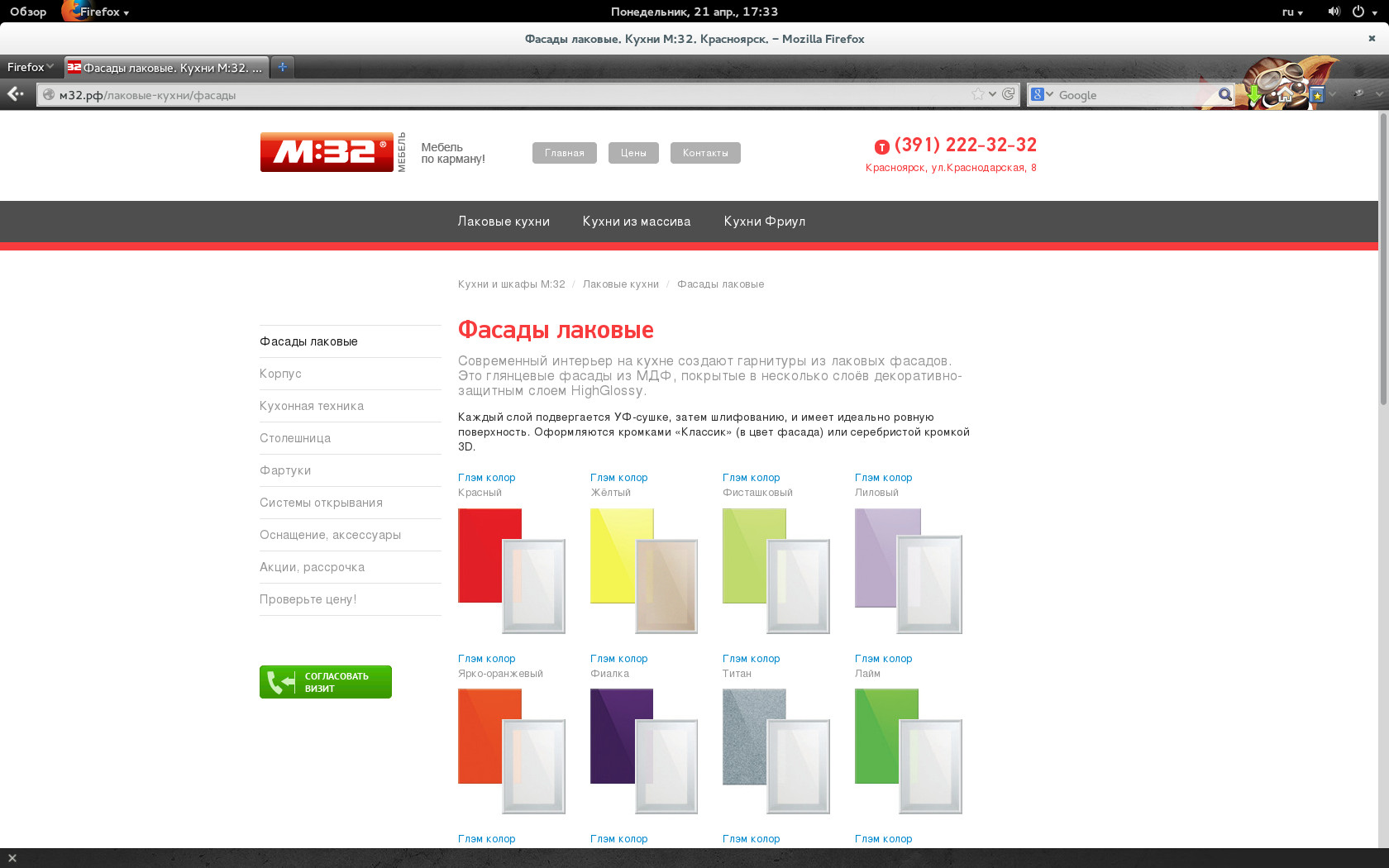The image size is (1389, 868).
Task: Open the ru keyboard layout dropdown
Action: tap(1291, 12)
